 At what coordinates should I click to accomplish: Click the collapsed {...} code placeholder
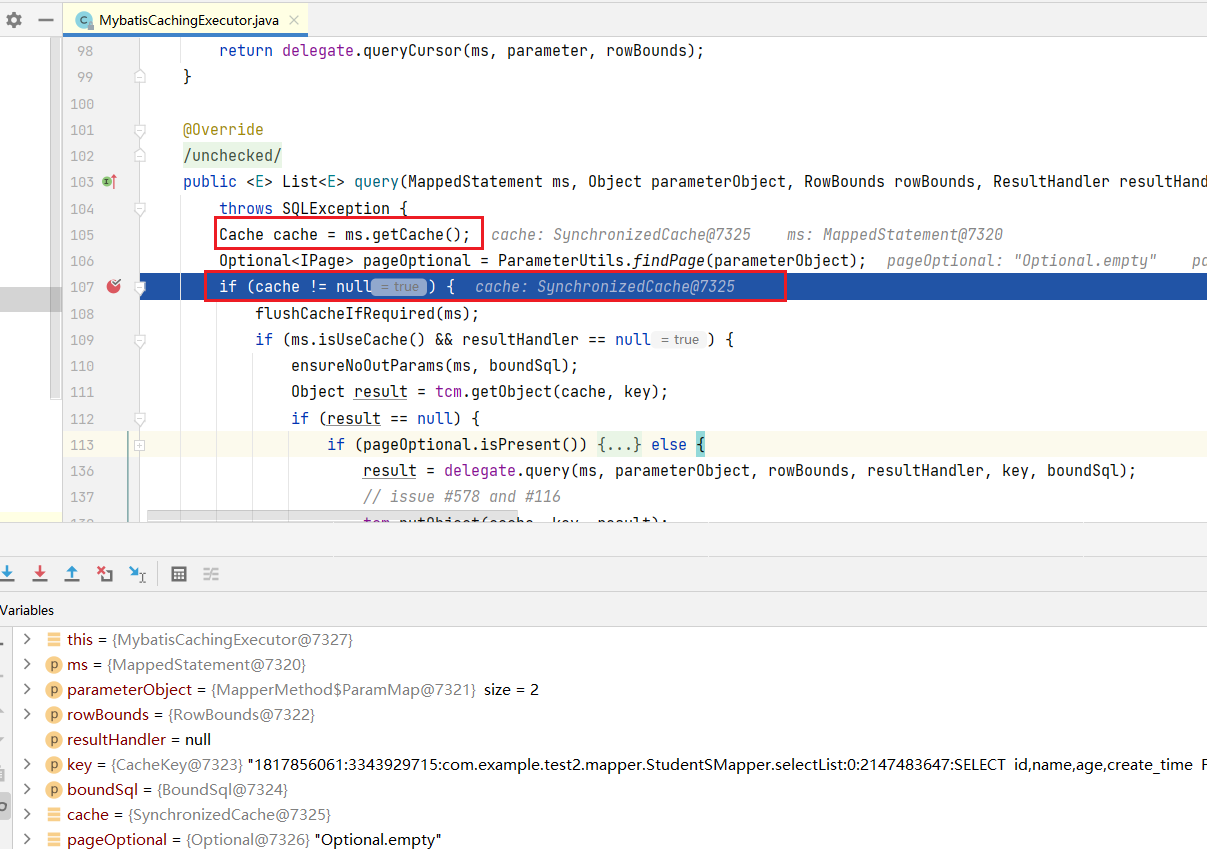pyautogui.click(x=621, y=445)
